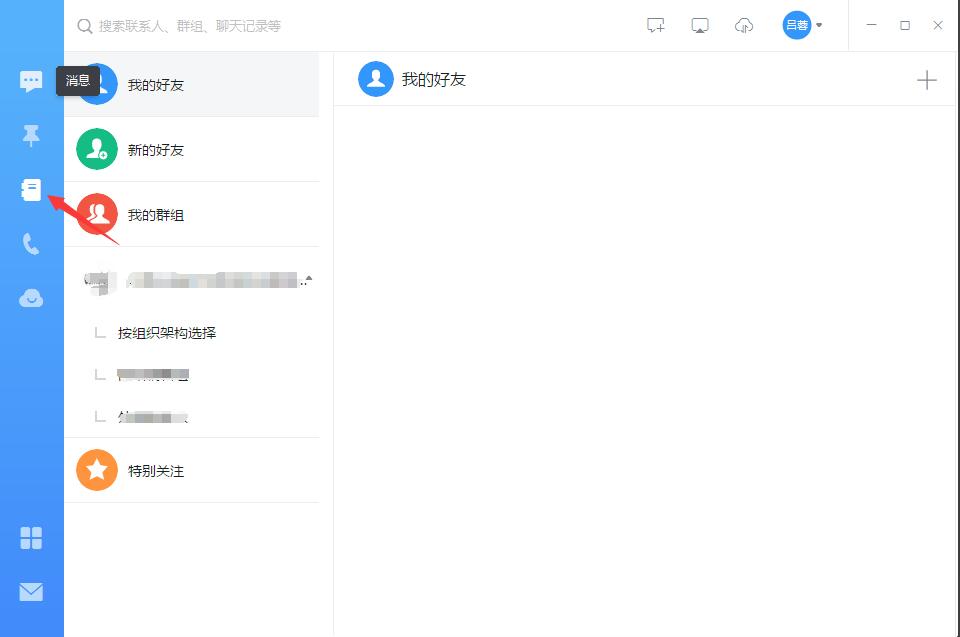Open the avatar dropdown arrow menu
Image resolution: width=960 pixels, height=637 pixels.
[818, 25]
